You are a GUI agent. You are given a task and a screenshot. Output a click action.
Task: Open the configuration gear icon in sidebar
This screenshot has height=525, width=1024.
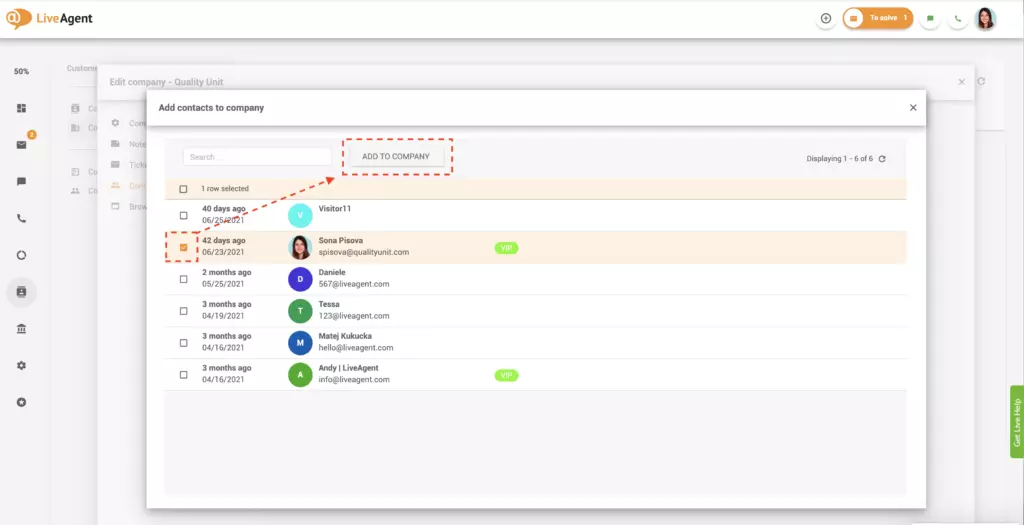(x=21, y=366)
